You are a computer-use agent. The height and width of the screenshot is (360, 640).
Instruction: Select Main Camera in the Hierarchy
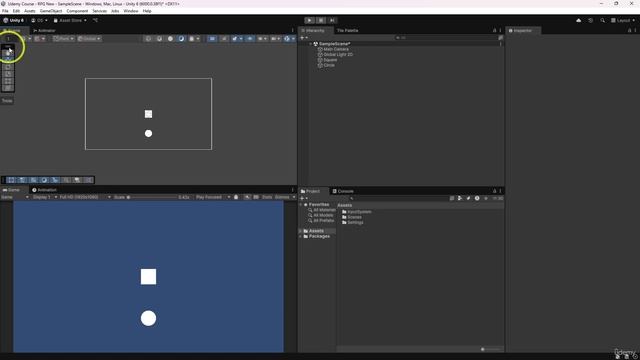(336, 49)
